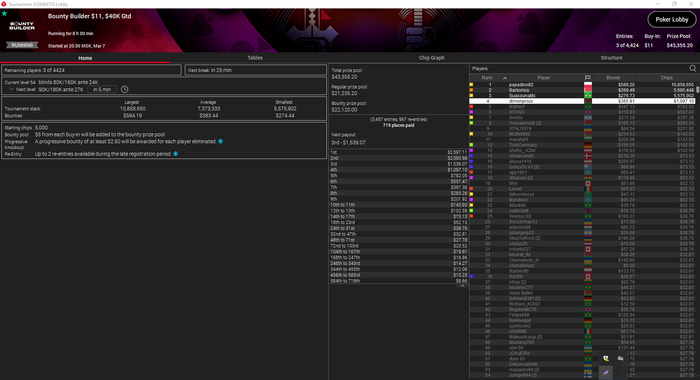Sort by the Chips column header

click(667, 78)
